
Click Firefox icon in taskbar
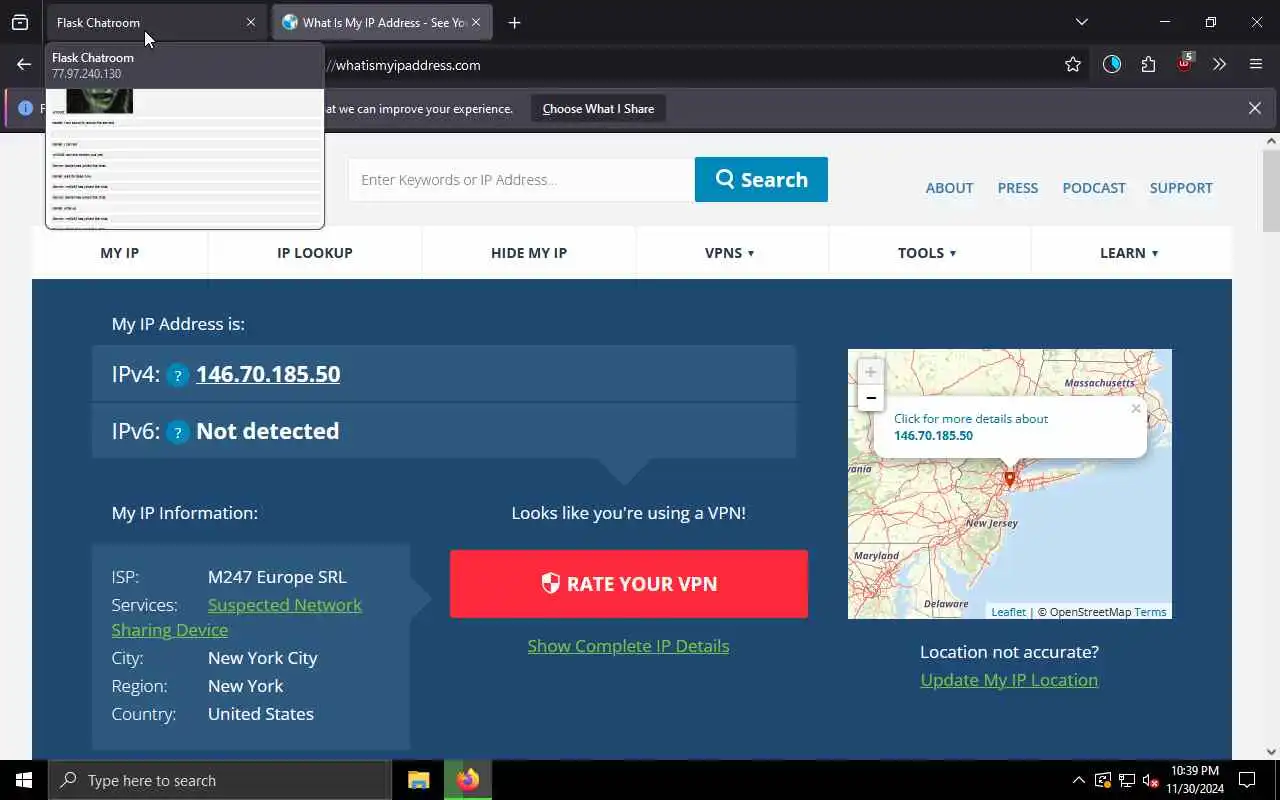467,780
